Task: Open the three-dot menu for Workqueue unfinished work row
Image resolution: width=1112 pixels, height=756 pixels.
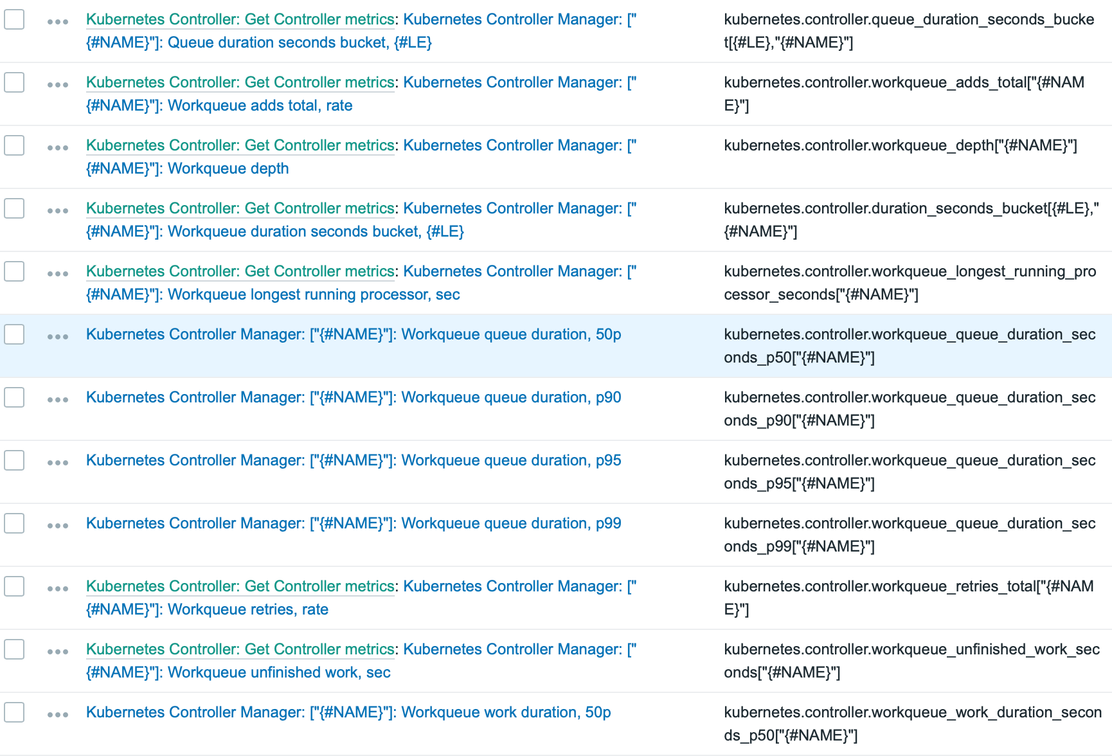Action: point(57,652)
